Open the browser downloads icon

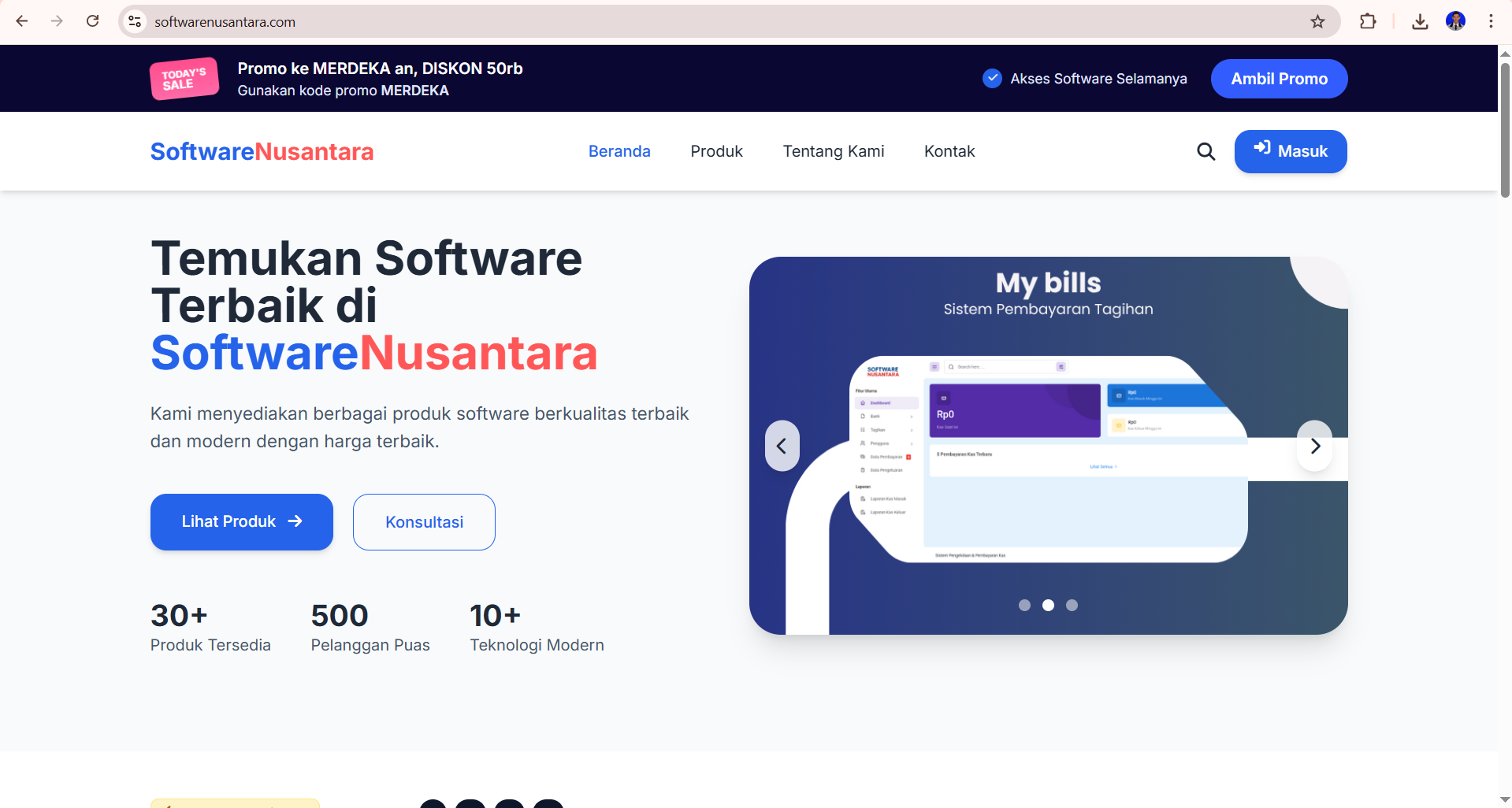[x=1421, y=21]
